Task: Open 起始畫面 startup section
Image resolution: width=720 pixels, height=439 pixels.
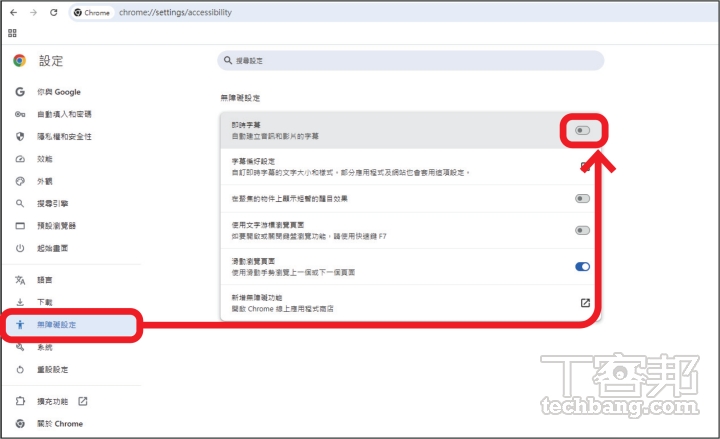Action: coord(52,248)
